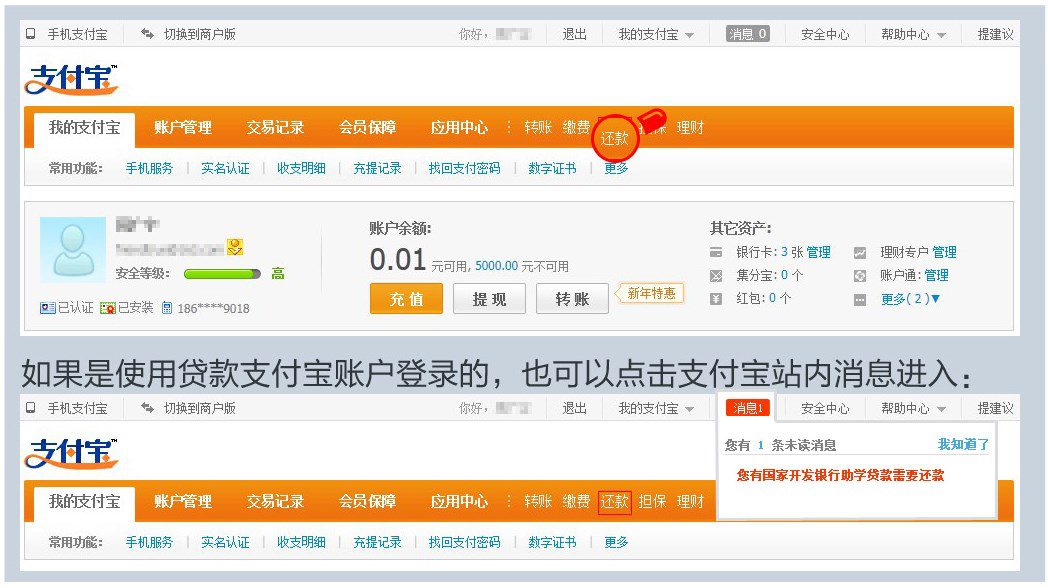Select the red-boxed 还款 menu item
The width and height of the screenshot is (1048, 588).
click(614, 502)
